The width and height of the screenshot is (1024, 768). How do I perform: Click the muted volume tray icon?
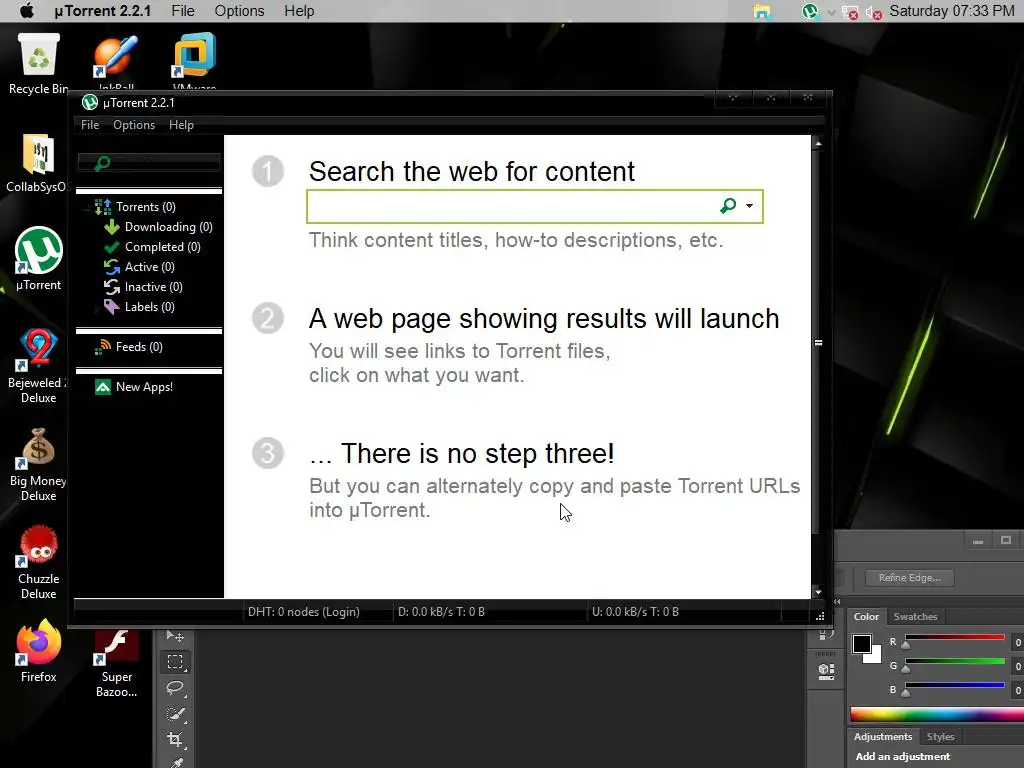(874, 12)
